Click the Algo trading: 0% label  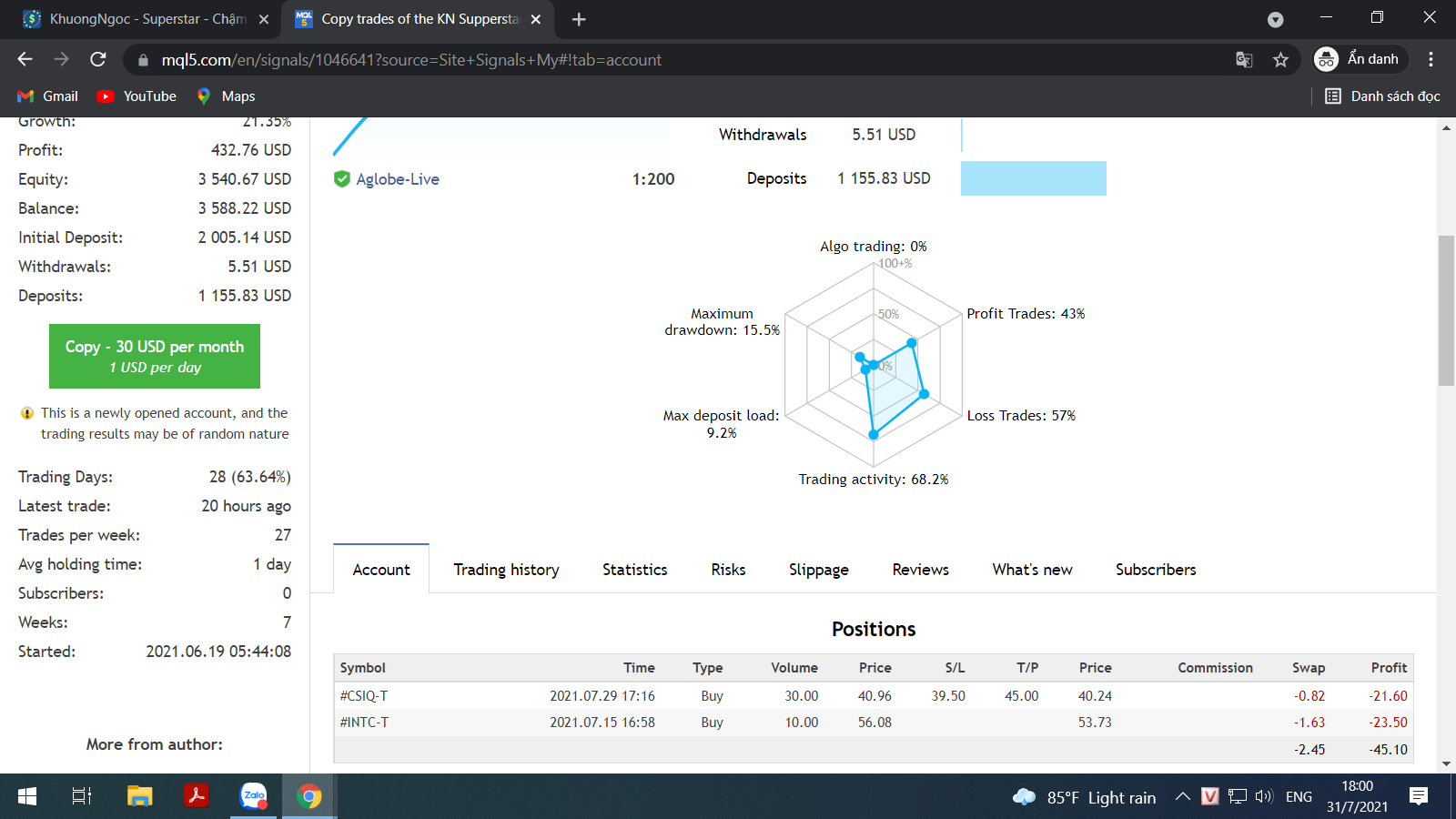874,247
